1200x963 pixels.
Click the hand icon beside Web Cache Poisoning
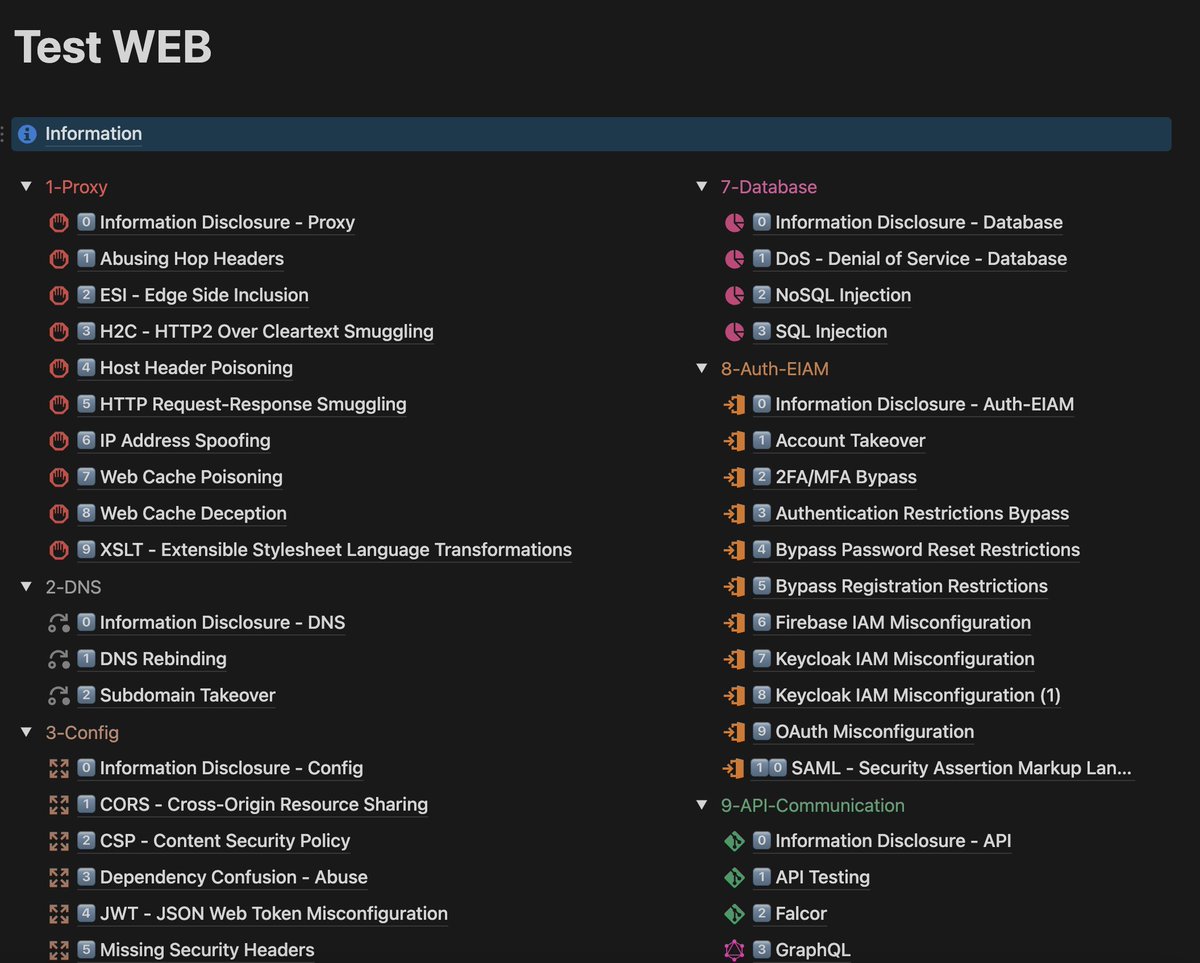[x=58, y=477]
